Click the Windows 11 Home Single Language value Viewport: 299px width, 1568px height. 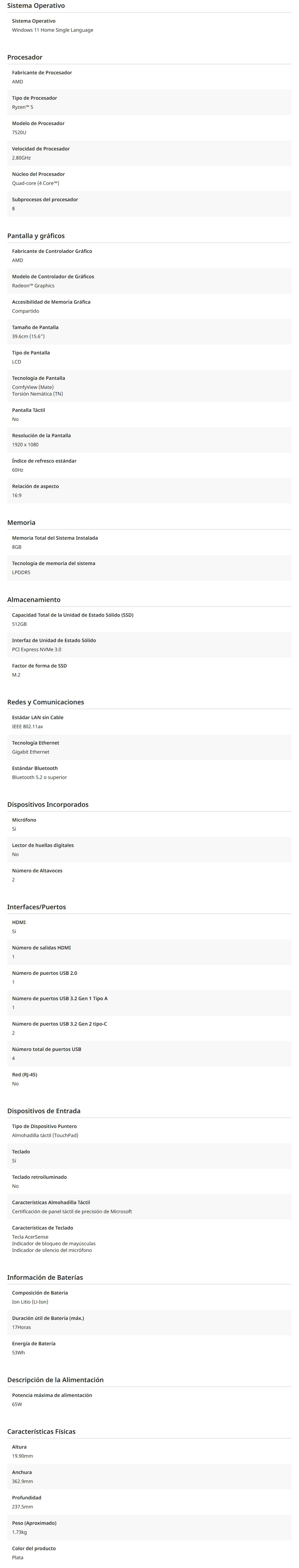coord(52,30)
